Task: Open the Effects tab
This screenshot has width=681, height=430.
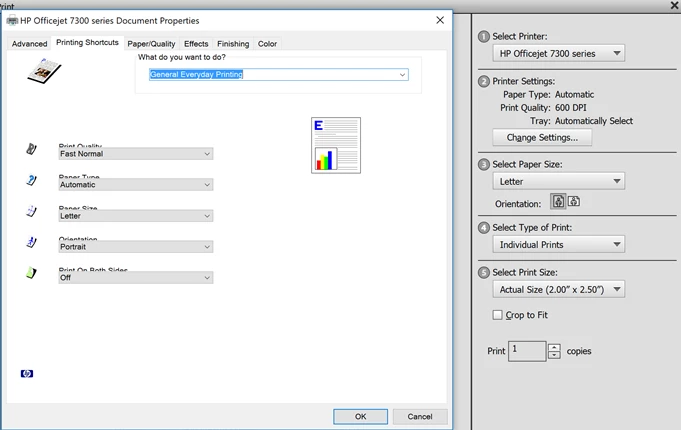Action: click(196, 44)
